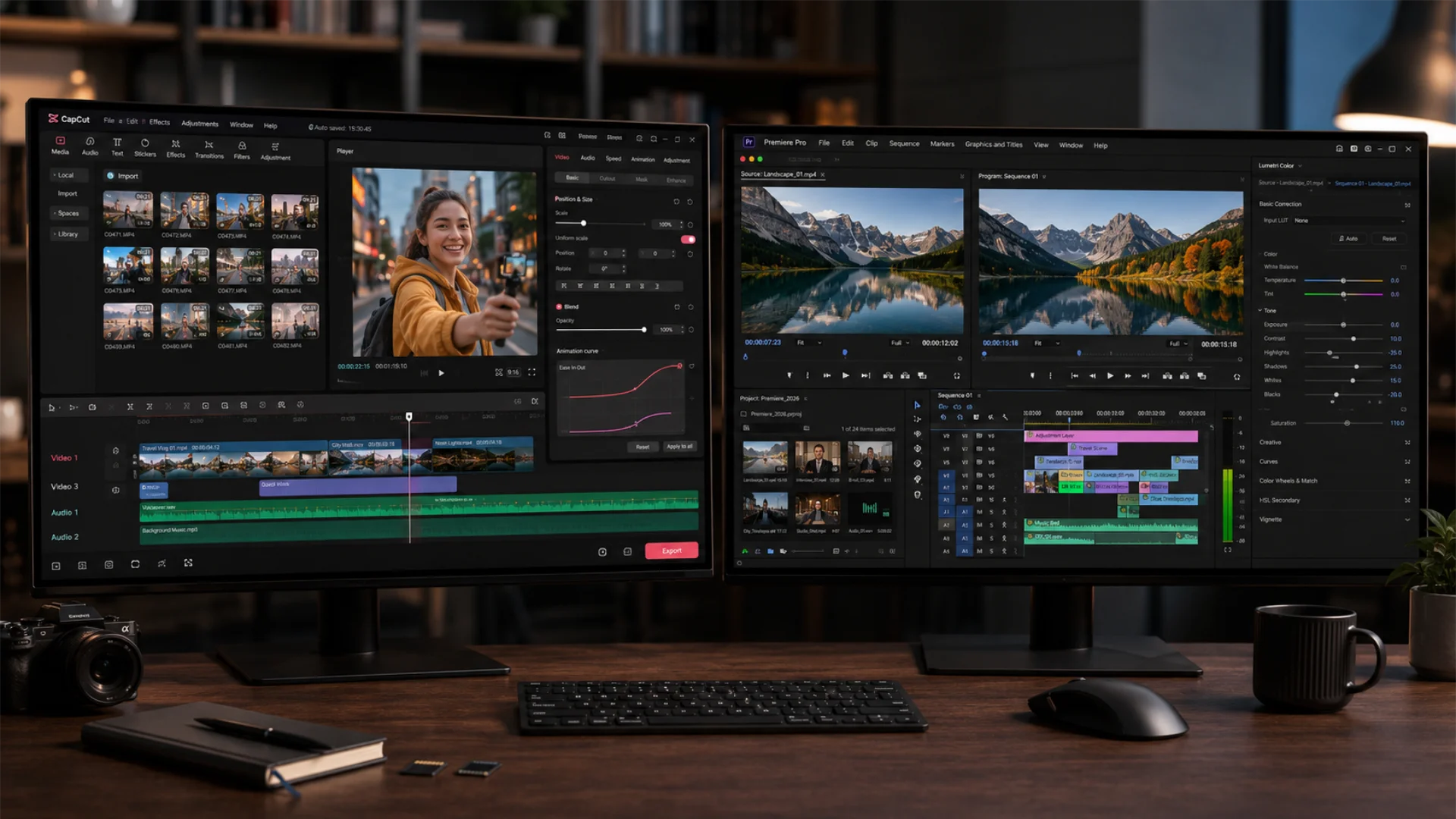1456x819 pixels.
Task: Open the Filters panel in CapCut
Action: 242,146
